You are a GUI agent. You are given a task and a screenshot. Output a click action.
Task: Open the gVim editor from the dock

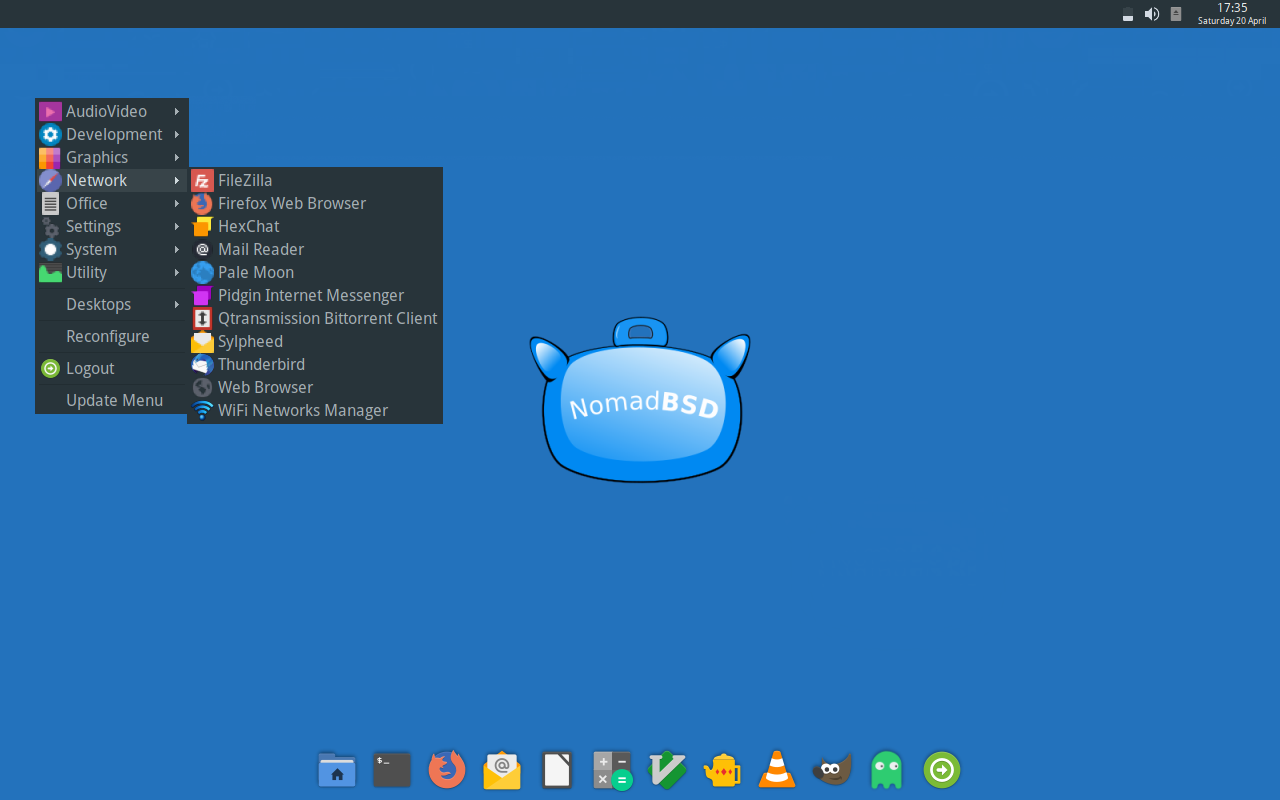click(667, 769)
